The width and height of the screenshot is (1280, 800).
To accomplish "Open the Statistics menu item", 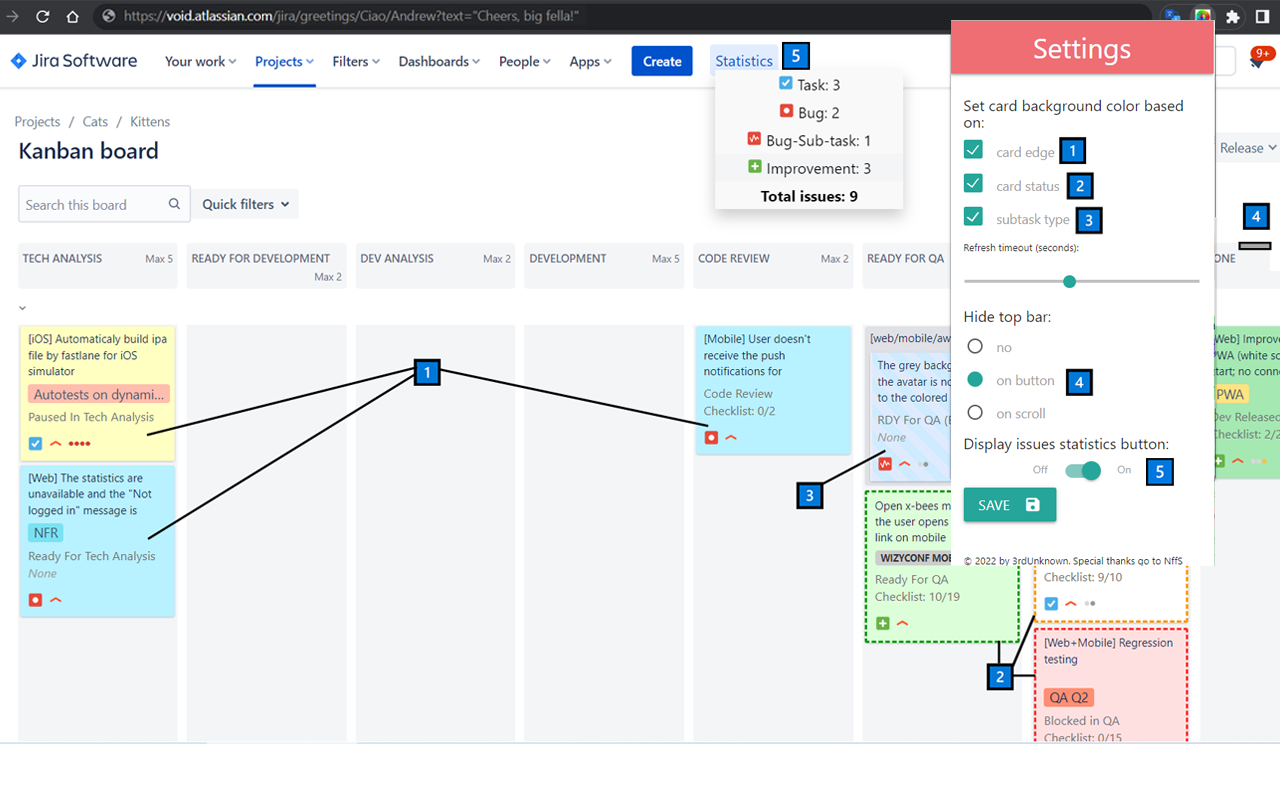I will pos(743,61).
